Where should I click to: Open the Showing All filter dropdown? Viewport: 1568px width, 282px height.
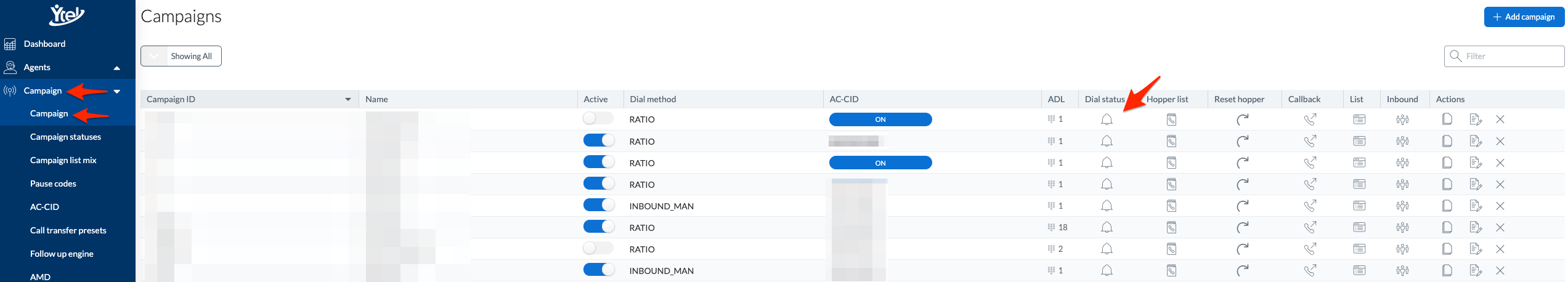click(x=181, y=56)
